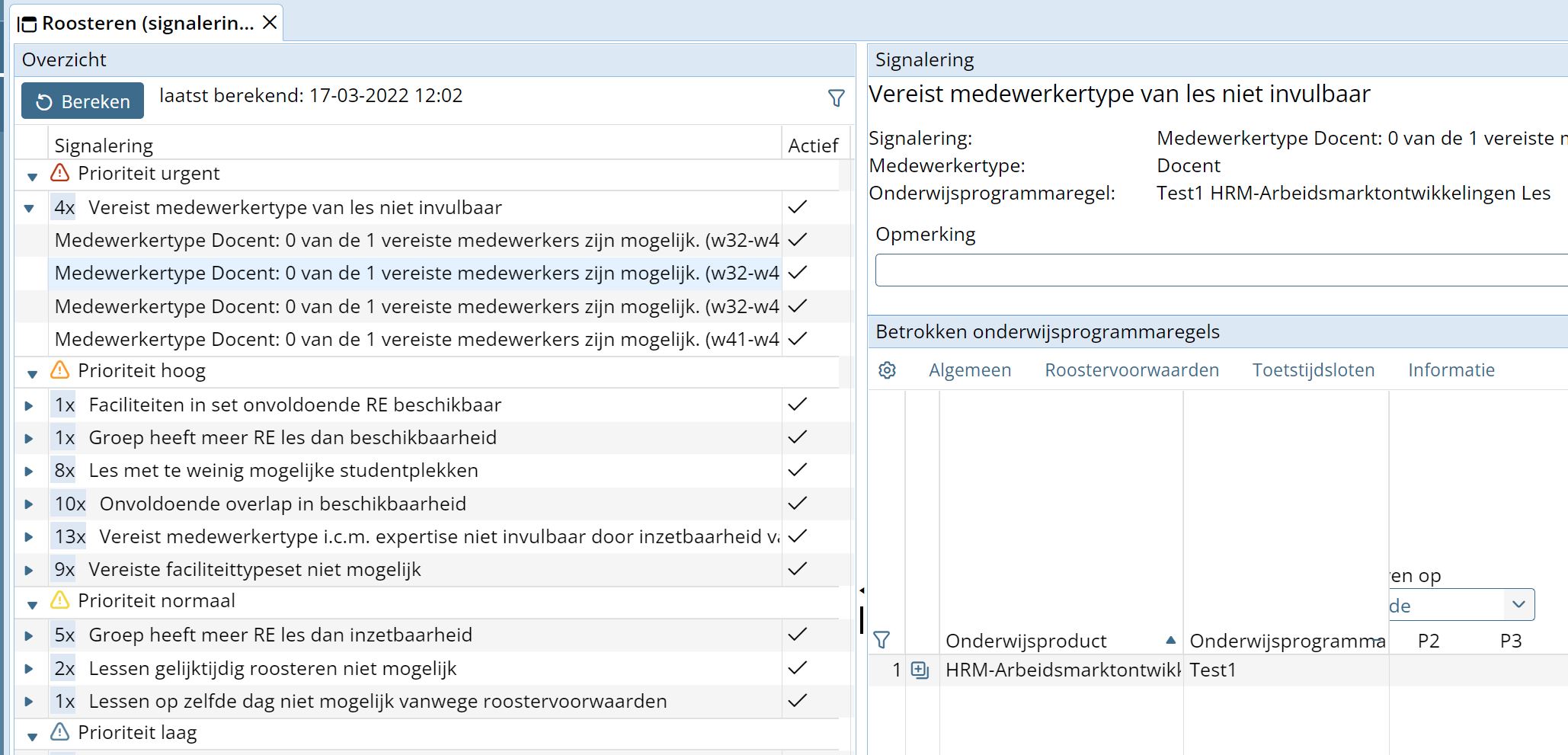Click the 13x count badge
The width and height of the screenshot is (1568, 755).
coord(69,536)
